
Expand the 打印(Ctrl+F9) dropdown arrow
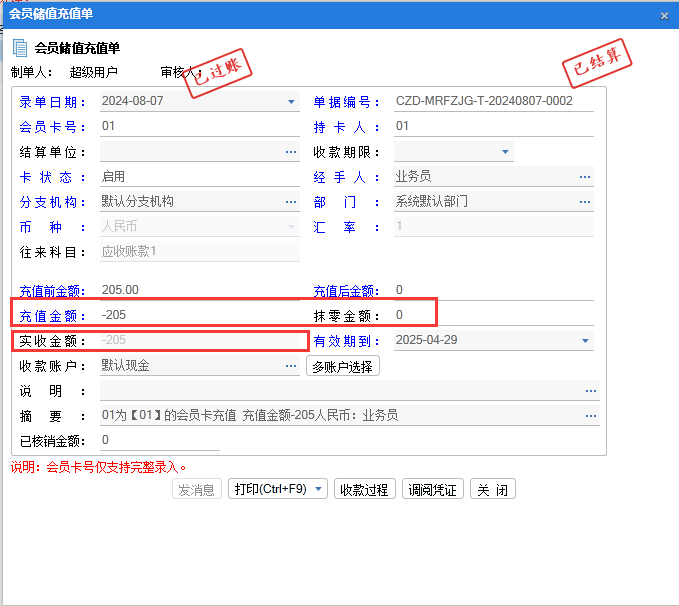click(x=319, y=489)
